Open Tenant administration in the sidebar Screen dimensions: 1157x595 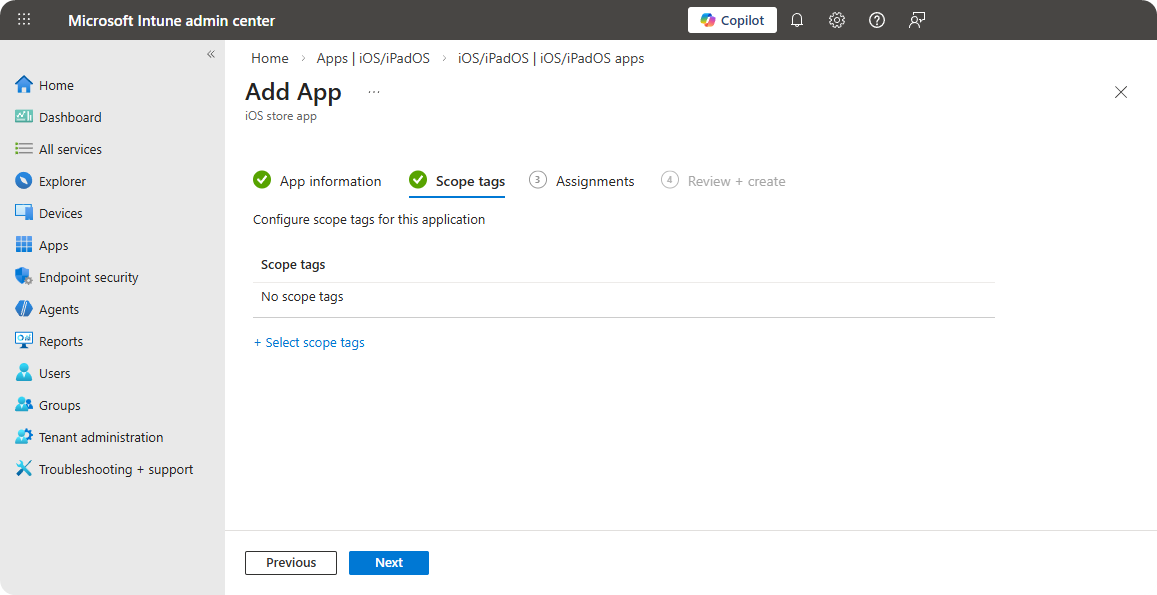tap(100, 437)
